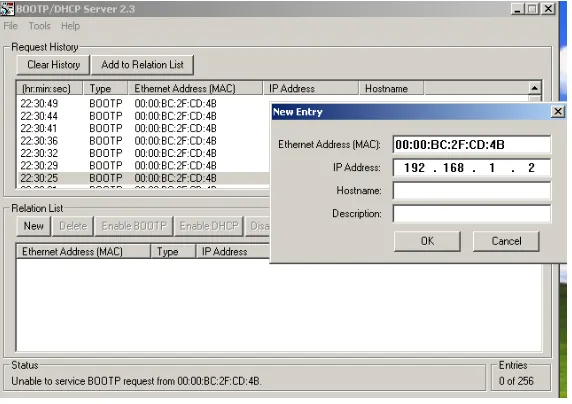
Task: Click the Clear History button
Action: pos(53,65)
